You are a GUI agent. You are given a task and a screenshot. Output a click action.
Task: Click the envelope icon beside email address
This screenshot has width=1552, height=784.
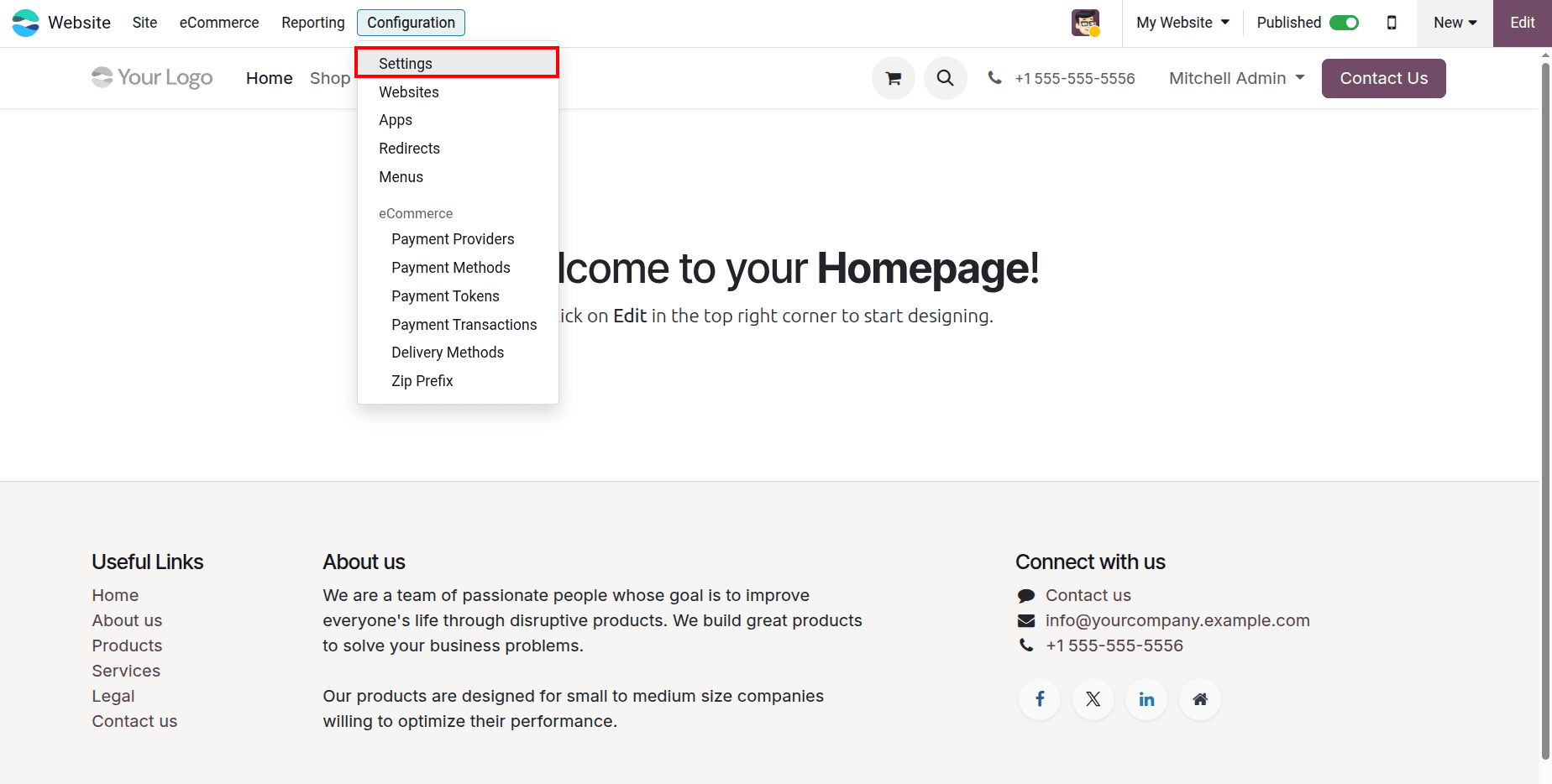1026,621
